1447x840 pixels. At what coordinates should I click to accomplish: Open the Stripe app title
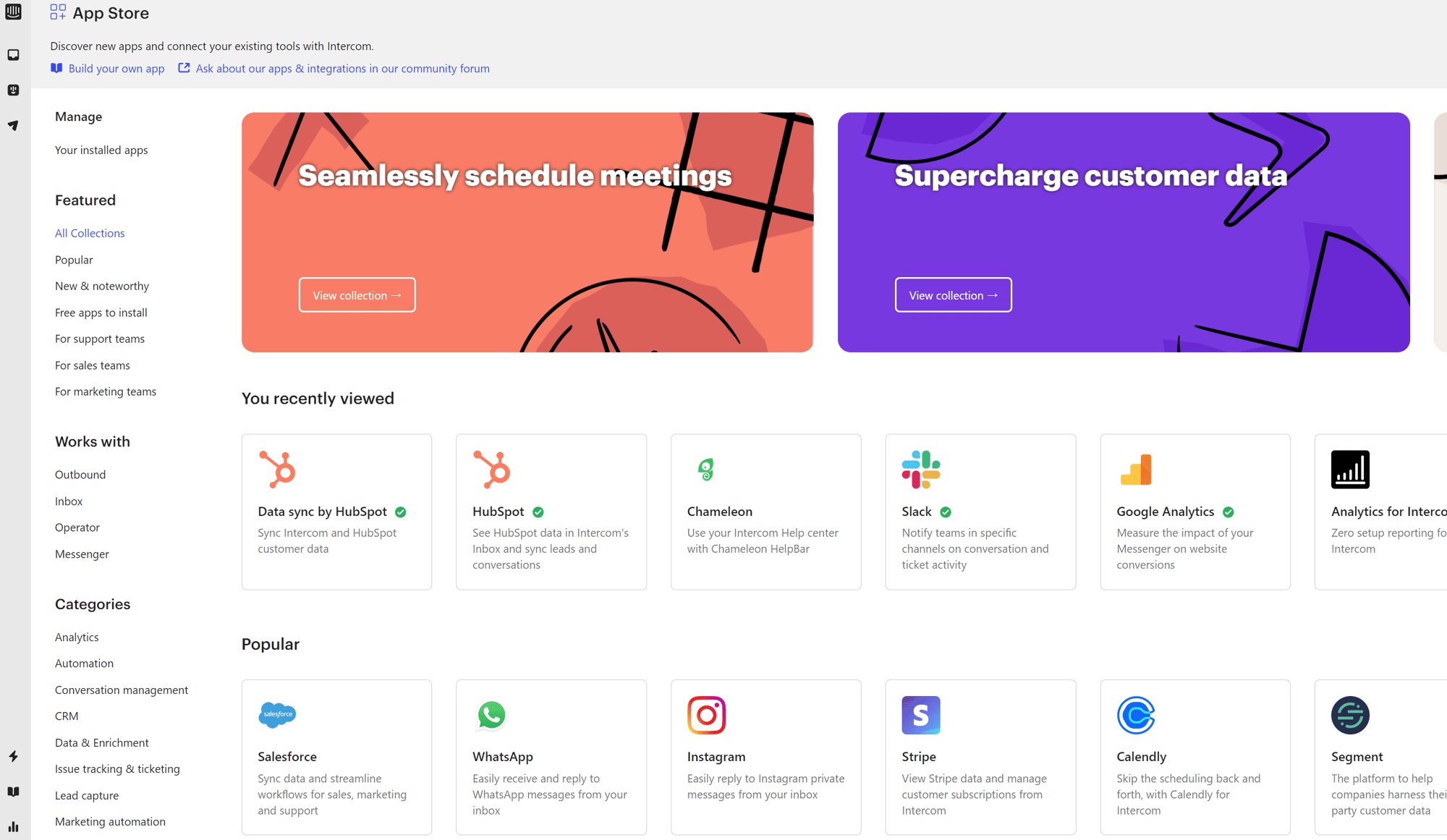(919, 757)
